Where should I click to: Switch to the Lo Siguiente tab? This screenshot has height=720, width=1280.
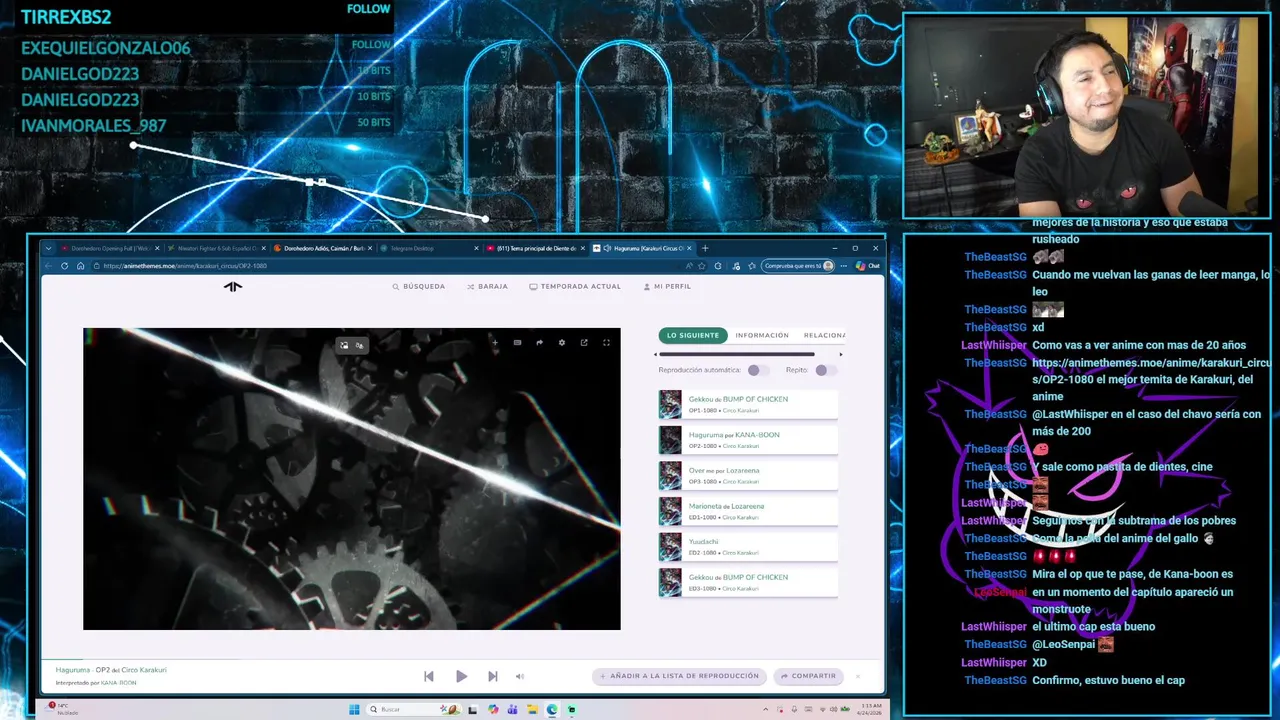tap(692, 335)
